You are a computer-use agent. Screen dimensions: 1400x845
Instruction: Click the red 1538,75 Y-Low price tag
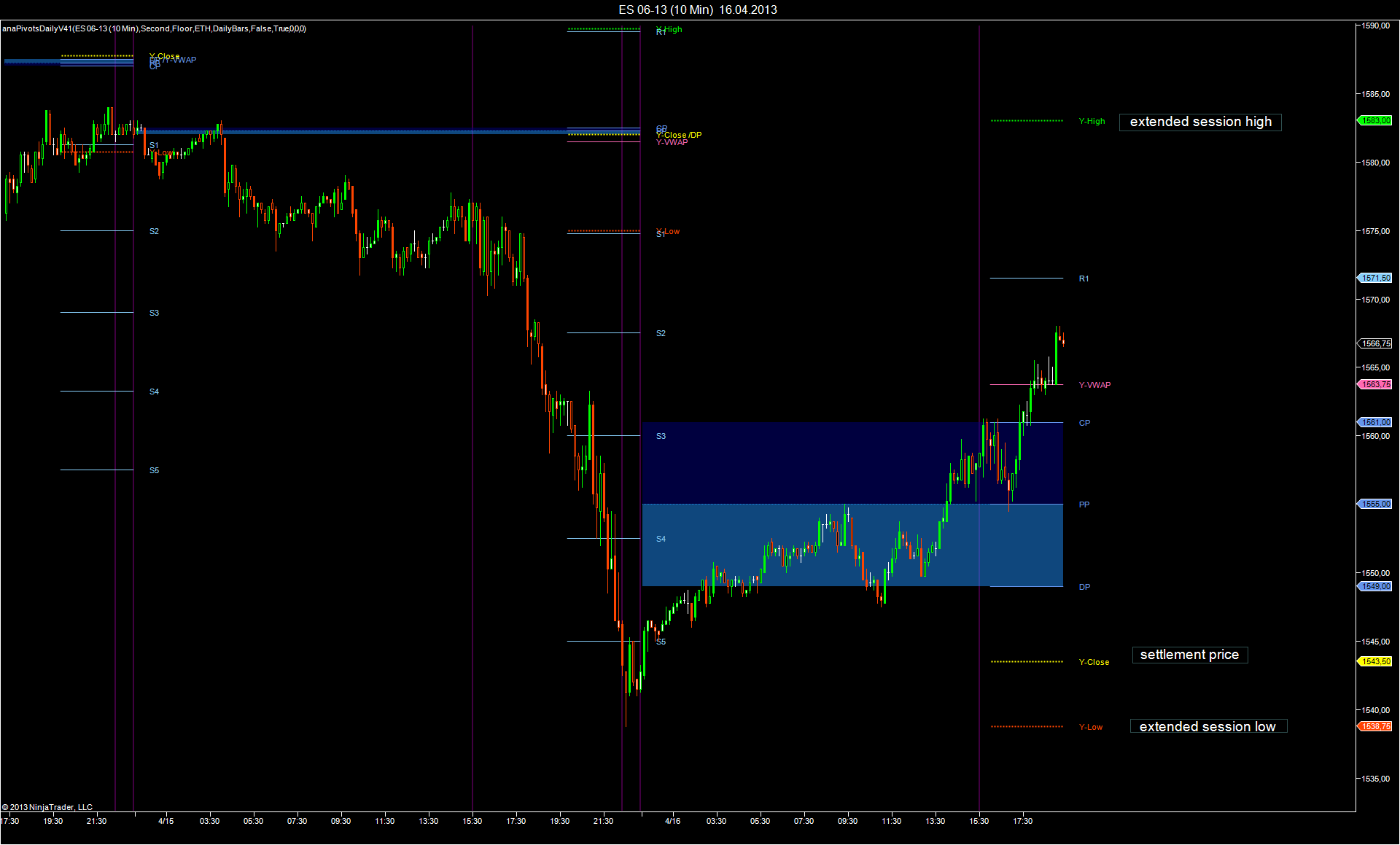tap(1376, 726)
